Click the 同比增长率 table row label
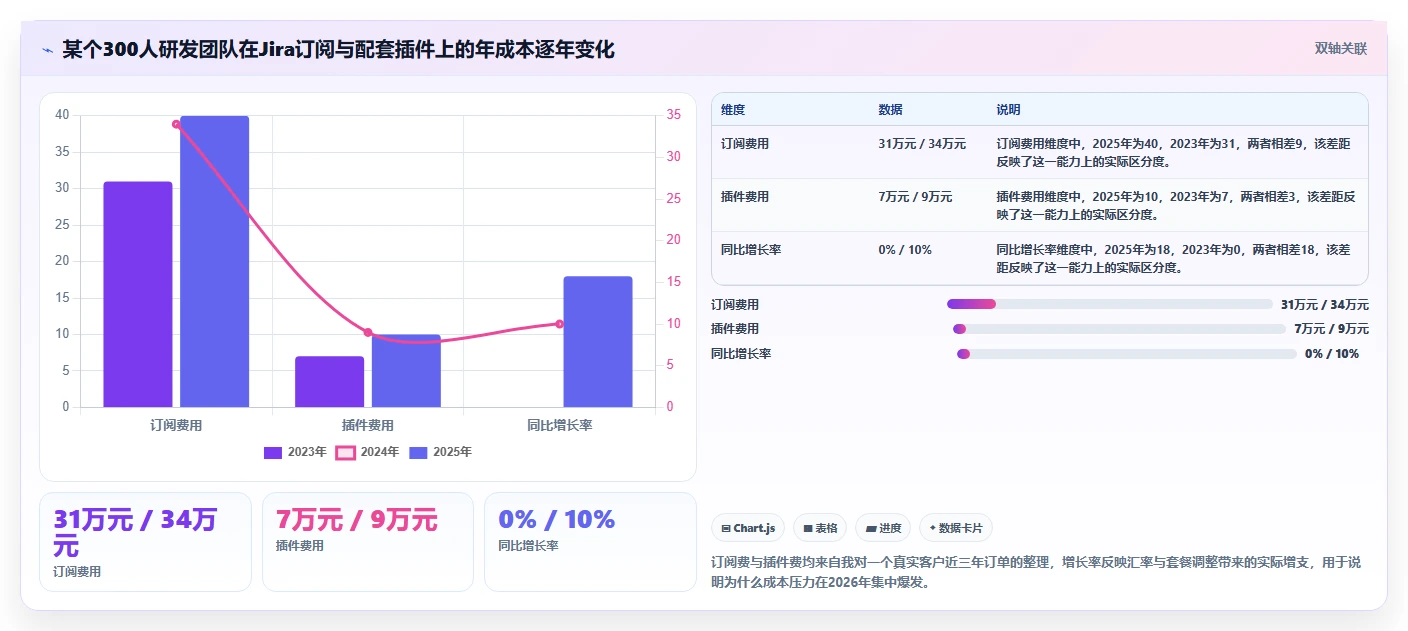Image resolution: width=1408 pixels, height=631 pixels. click(x=751, y=250)
